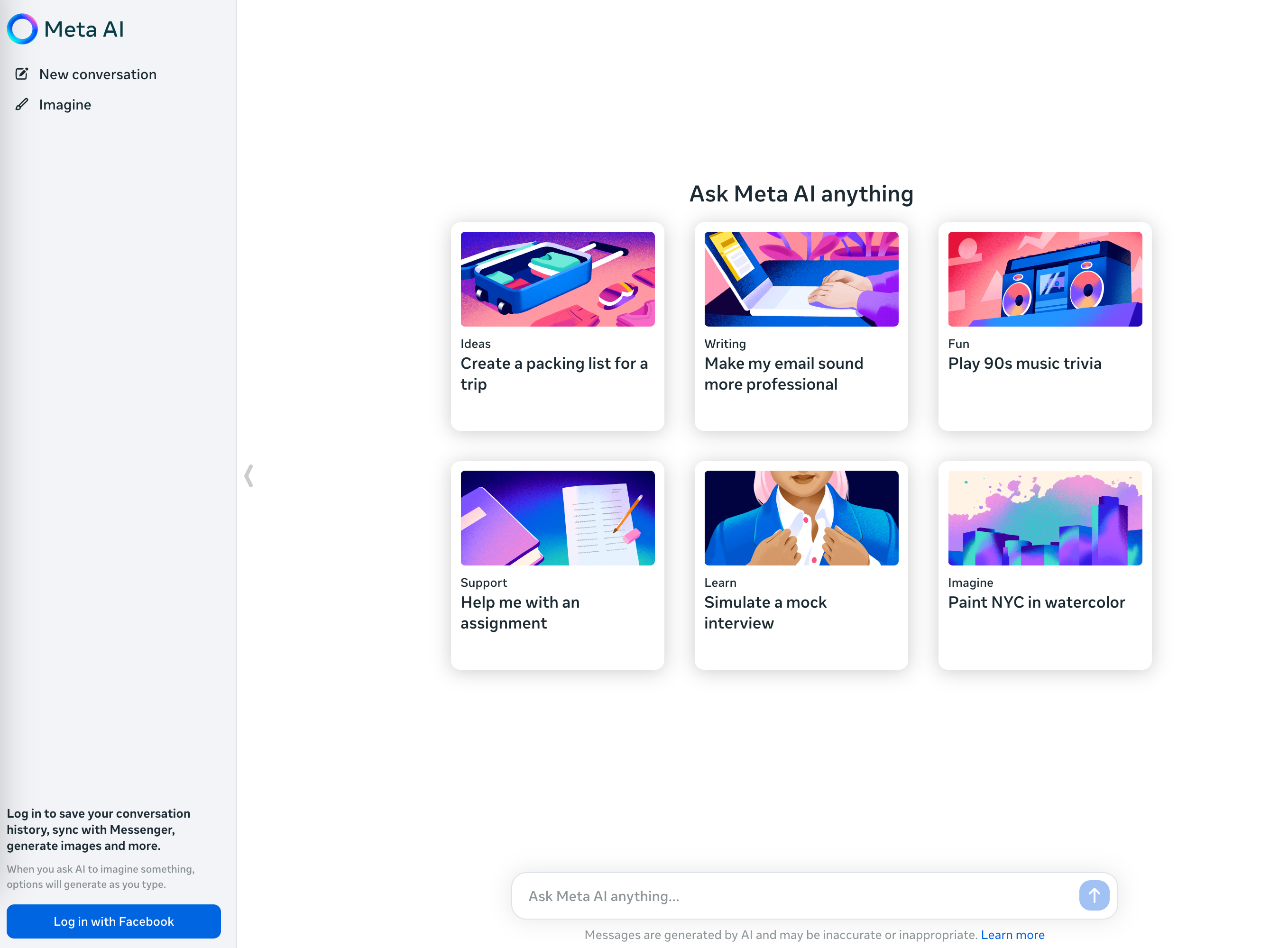Image resolution: width=1288 pixels, height=948 pixels.
Task: Open the Learn more link
Action: (x=1013, y=935)
